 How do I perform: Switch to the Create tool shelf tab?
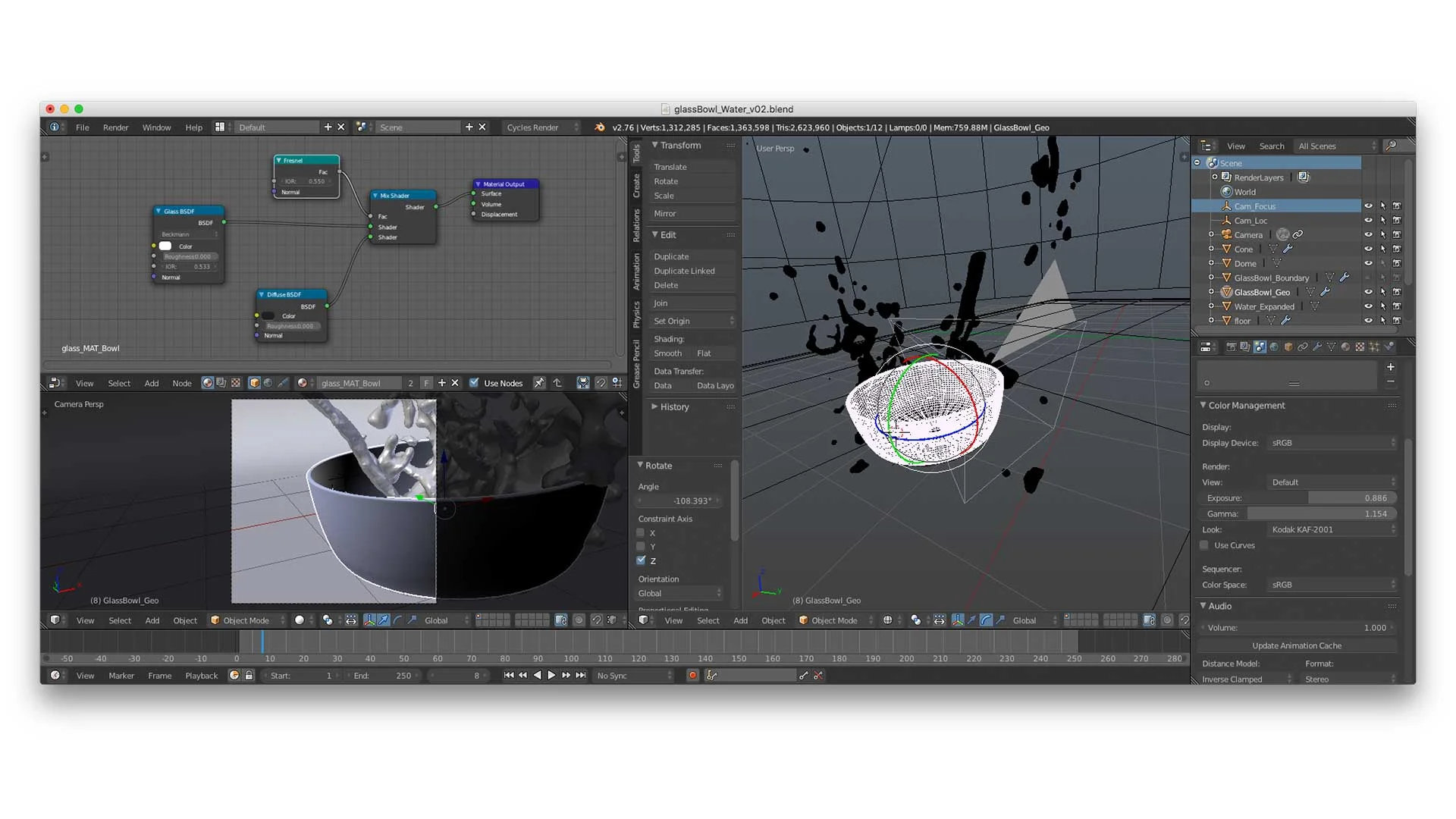coord(636,186)
